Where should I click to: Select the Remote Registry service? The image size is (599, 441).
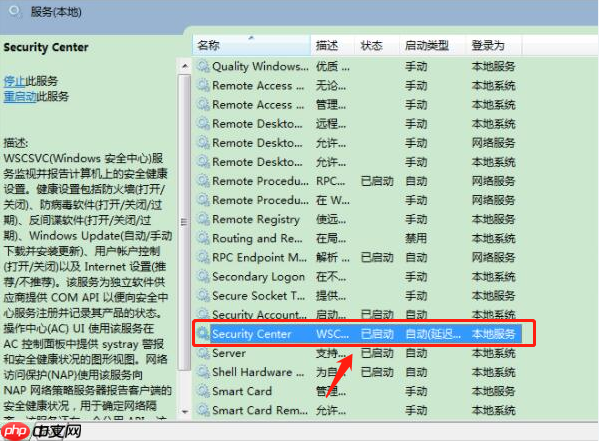(256, 219)
